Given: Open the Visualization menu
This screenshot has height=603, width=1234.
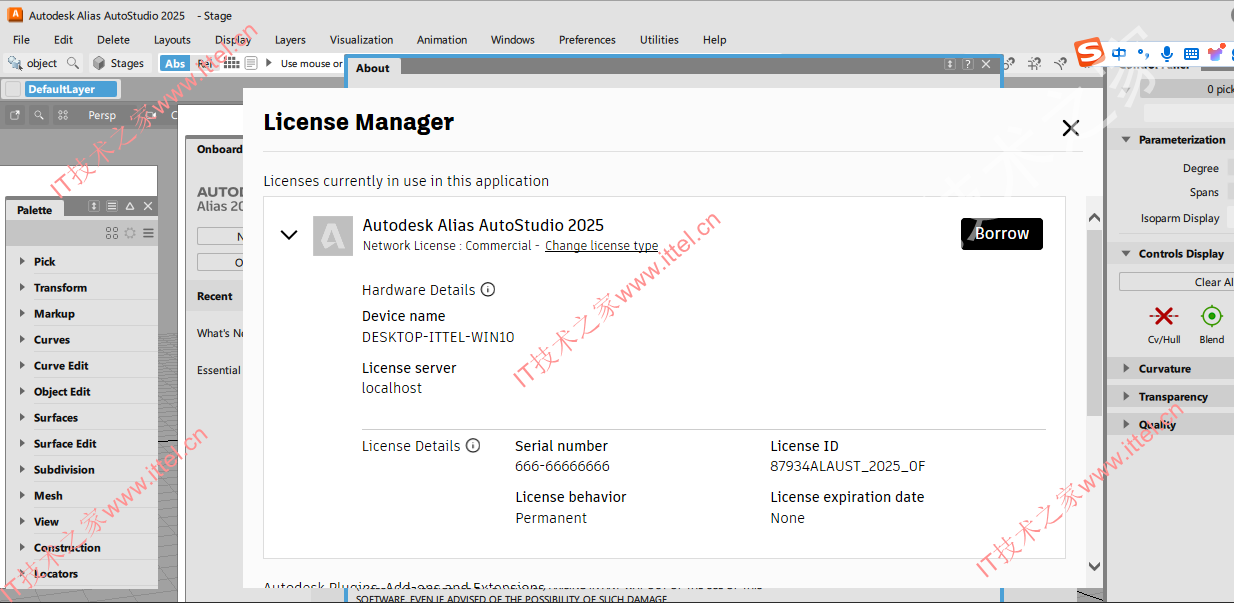Looking at the screenshot, I should click(361, 40).
